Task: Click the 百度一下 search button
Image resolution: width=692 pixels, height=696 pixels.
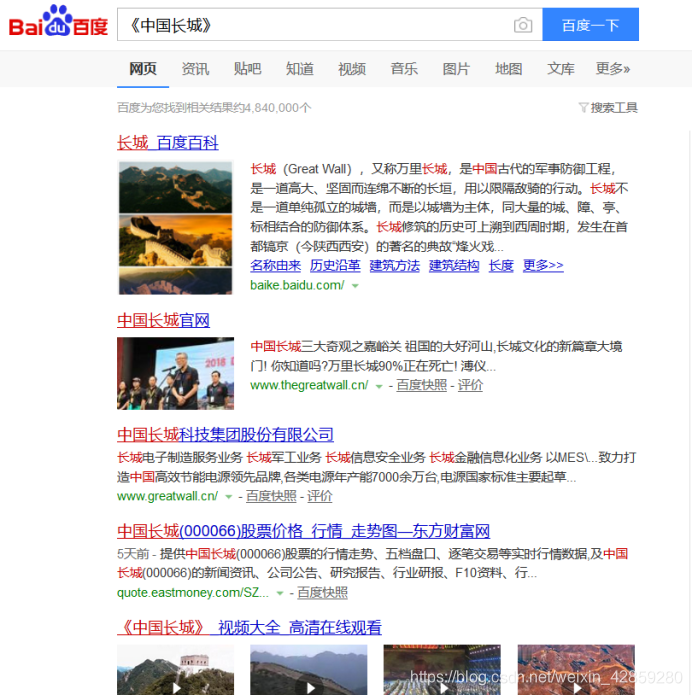Action: tap(590, 24)
